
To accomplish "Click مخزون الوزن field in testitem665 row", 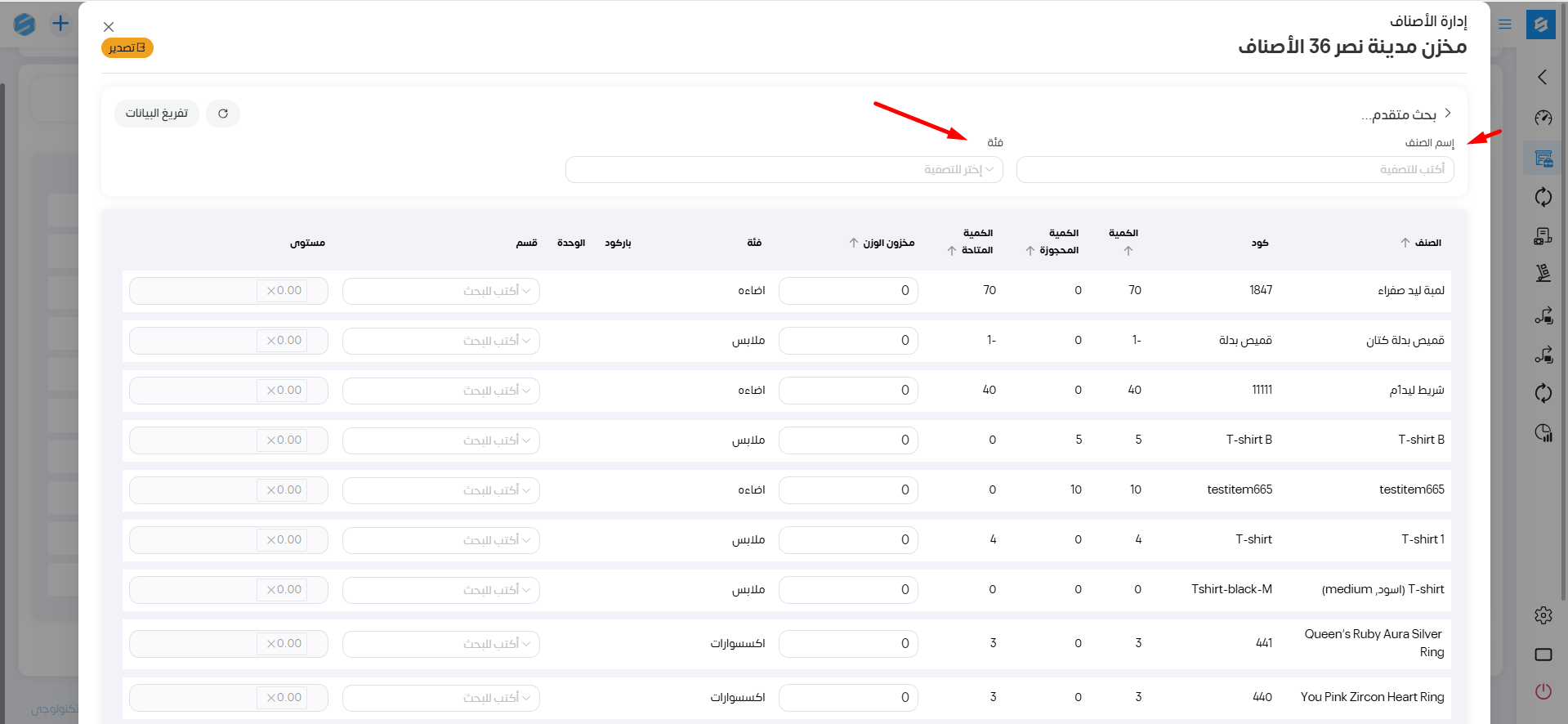I will (847, 490).
